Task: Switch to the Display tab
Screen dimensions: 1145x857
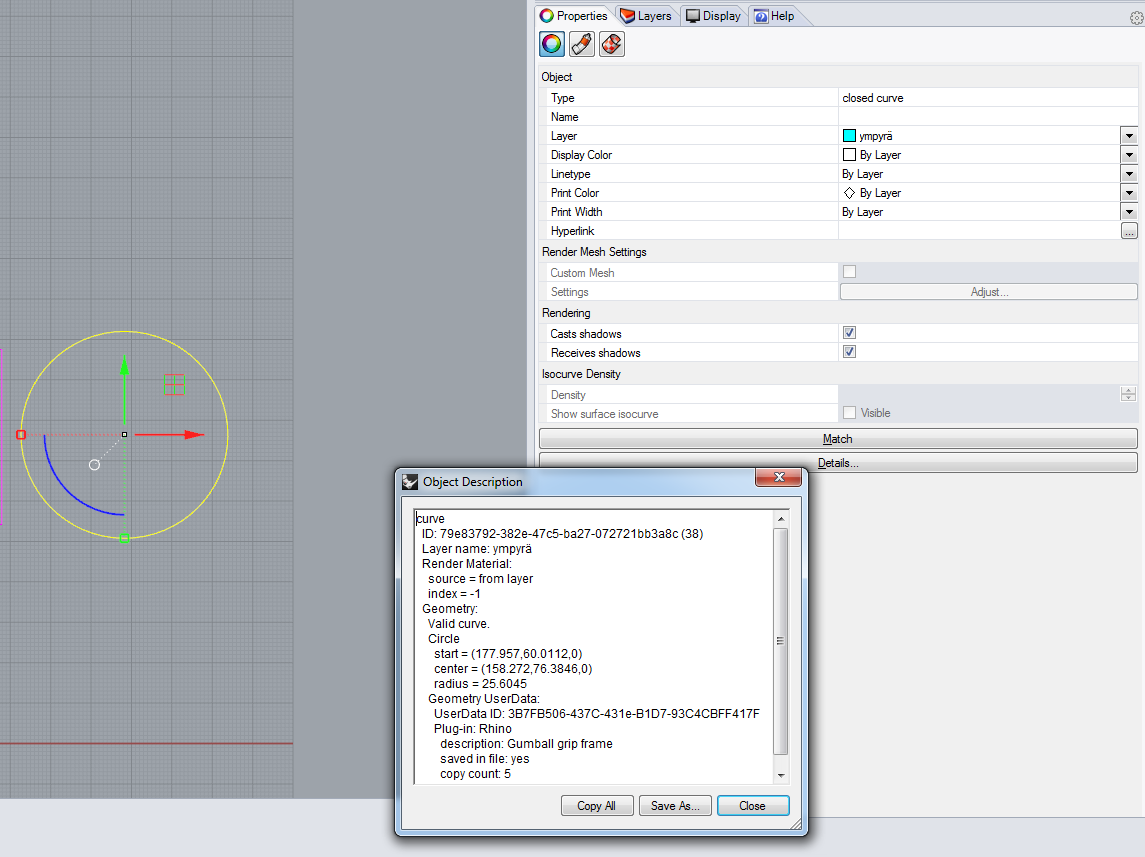Action: pyautogui.click(x=713, y=16)
